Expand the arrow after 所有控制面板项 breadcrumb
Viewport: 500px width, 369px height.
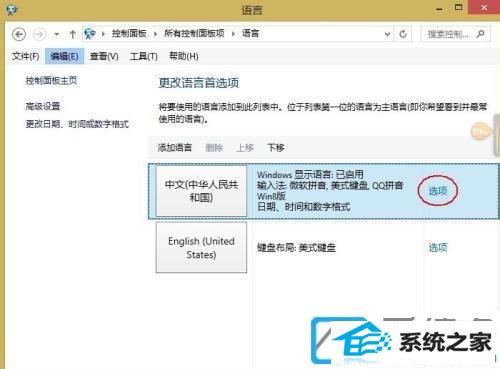[233, 34]
